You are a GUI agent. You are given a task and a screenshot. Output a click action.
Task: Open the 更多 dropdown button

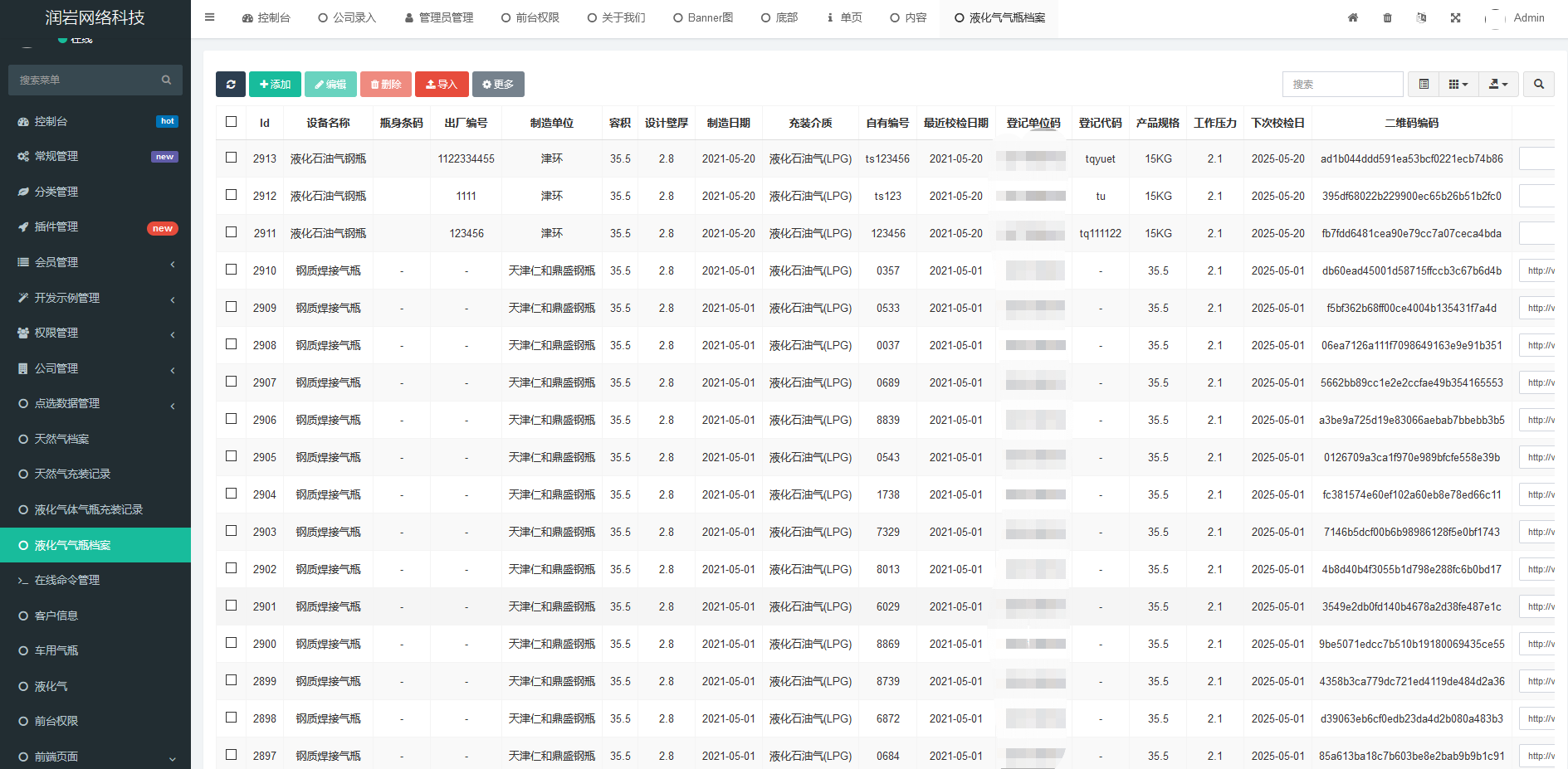(498, 84)
